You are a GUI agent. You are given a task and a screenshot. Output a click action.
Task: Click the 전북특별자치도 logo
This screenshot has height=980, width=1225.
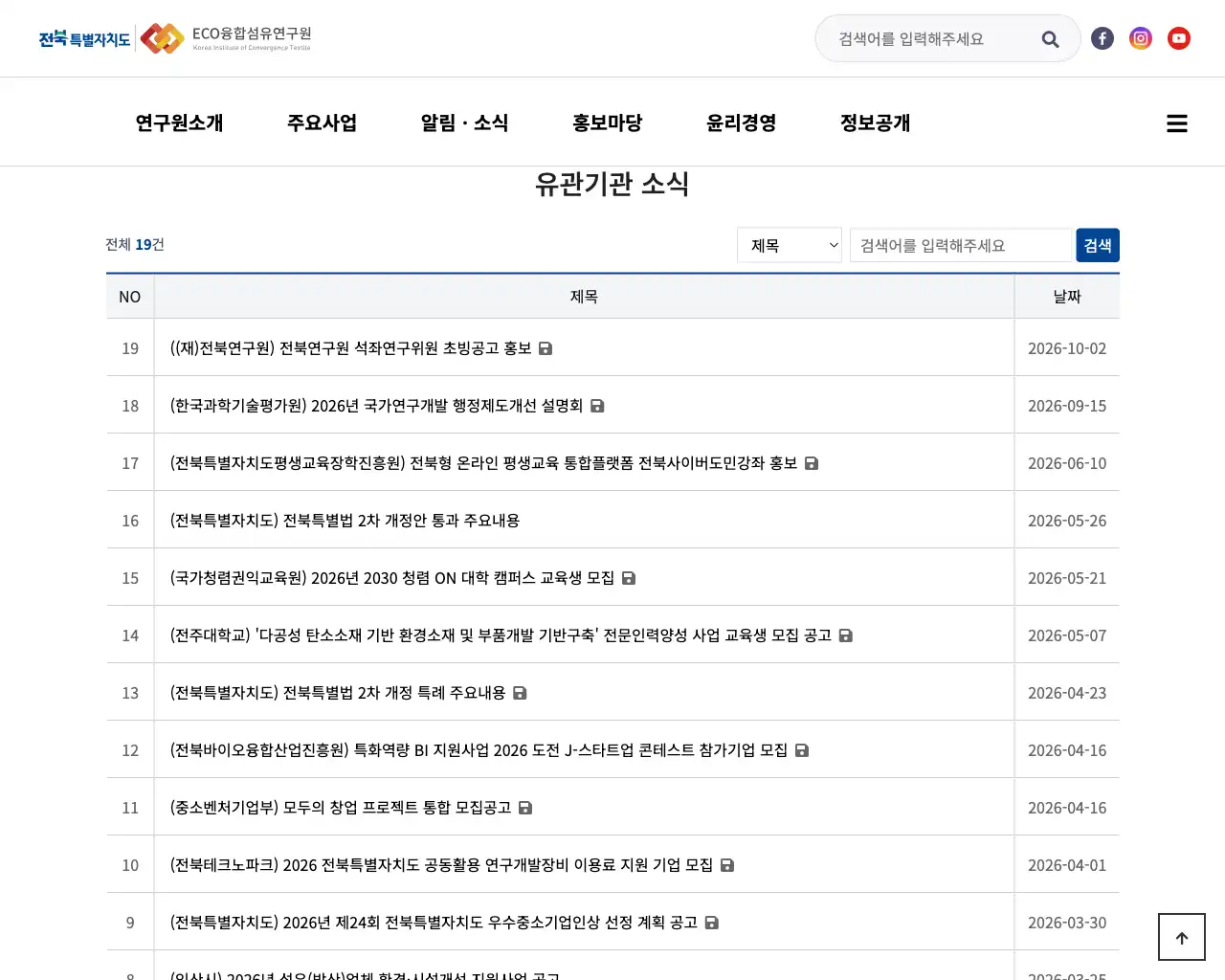(x=84, y=38)
